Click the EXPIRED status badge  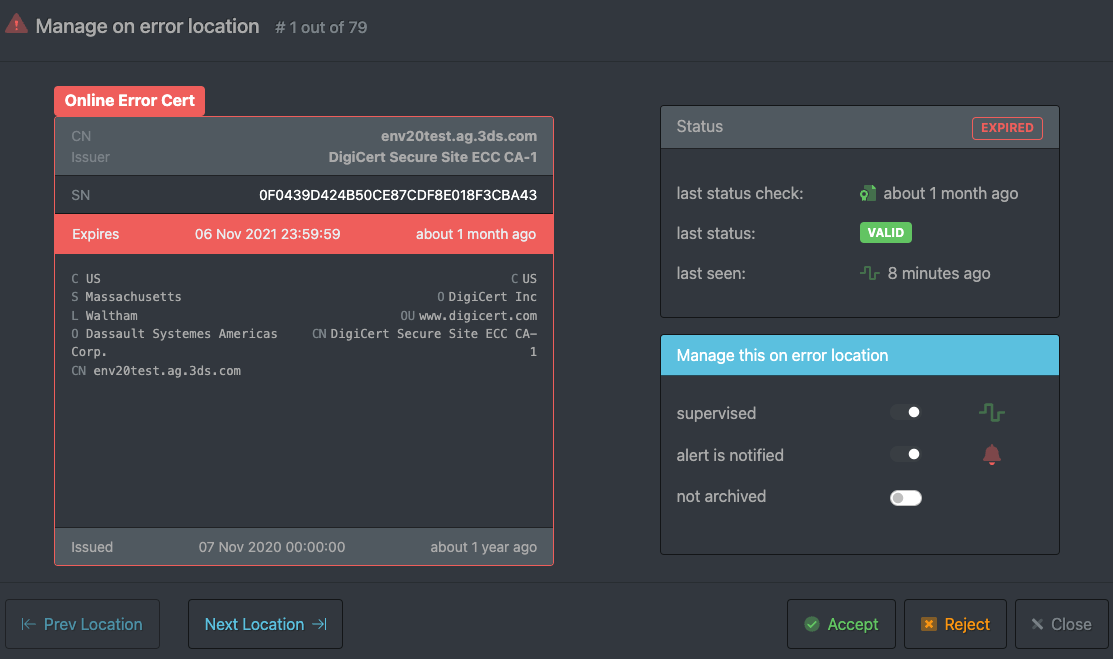point(1007,127)
